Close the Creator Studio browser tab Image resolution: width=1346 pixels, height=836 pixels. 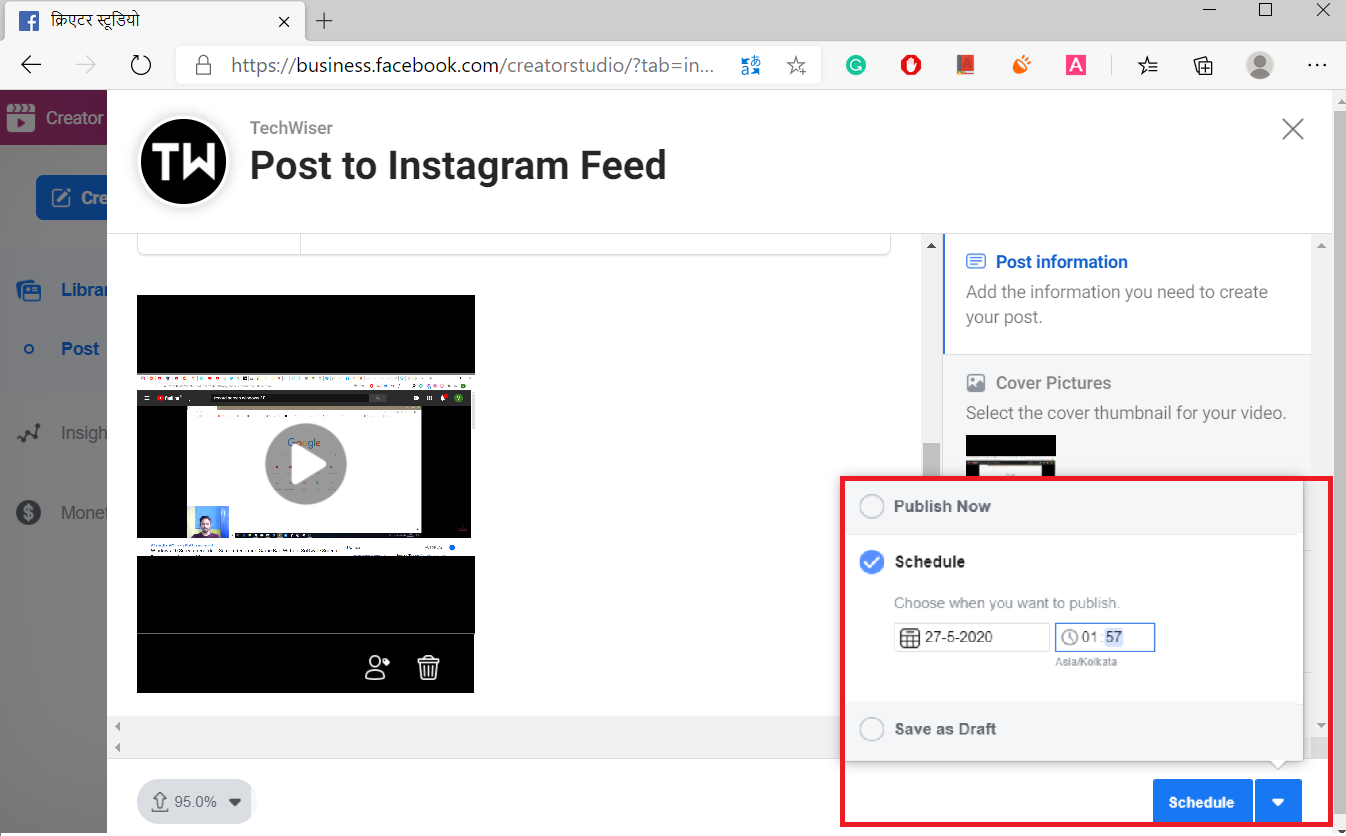click(x=284, y=21)
